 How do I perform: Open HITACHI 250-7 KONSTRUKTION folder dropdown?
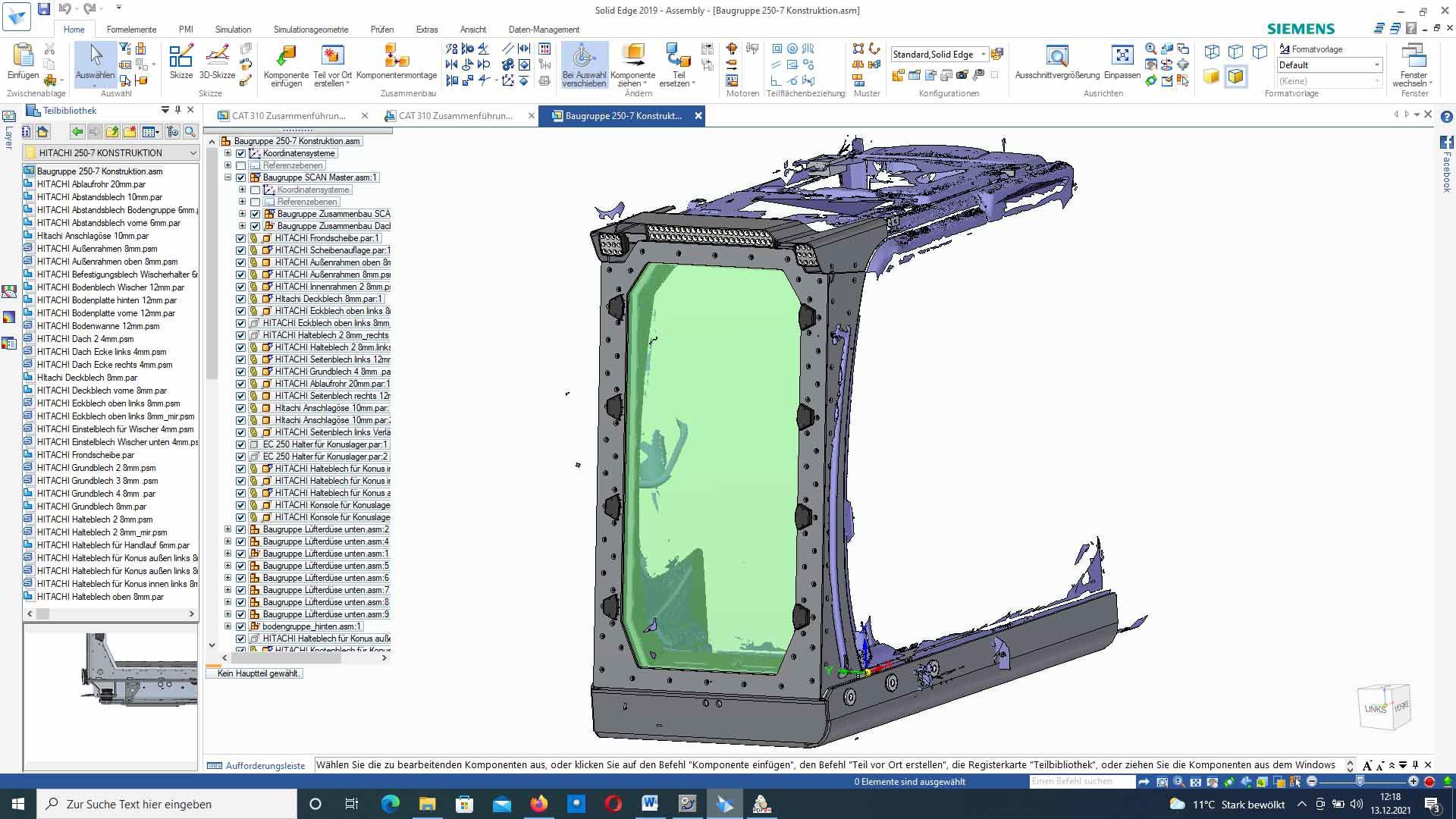click(x=193, y=152)
